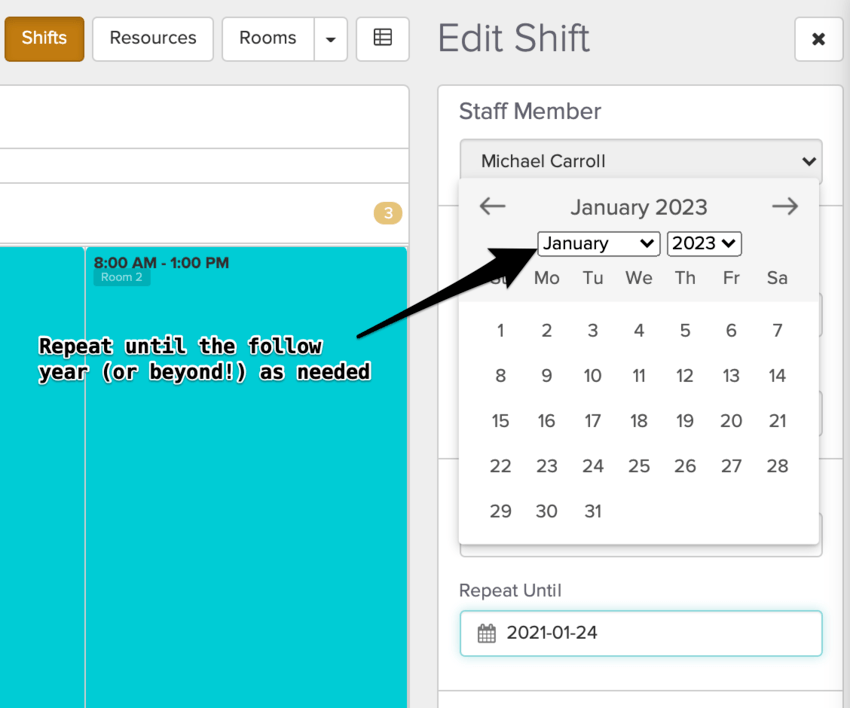
Task: Expand the Rooms dropdown caret
Action: click(x=331, y=38)
